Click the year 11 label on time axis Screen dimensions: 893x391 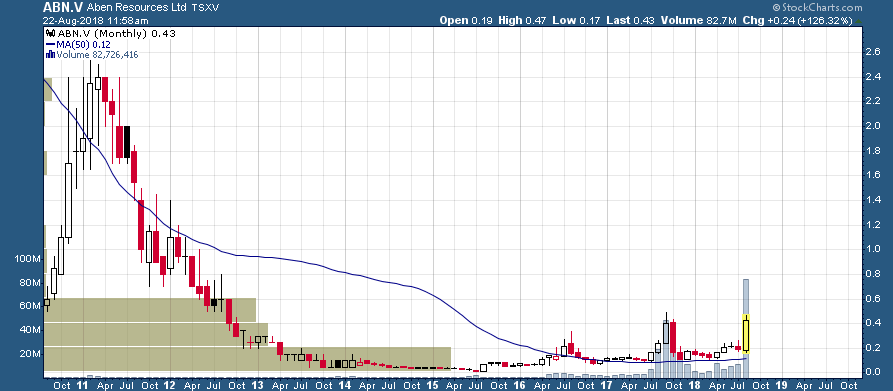[83, 385]
